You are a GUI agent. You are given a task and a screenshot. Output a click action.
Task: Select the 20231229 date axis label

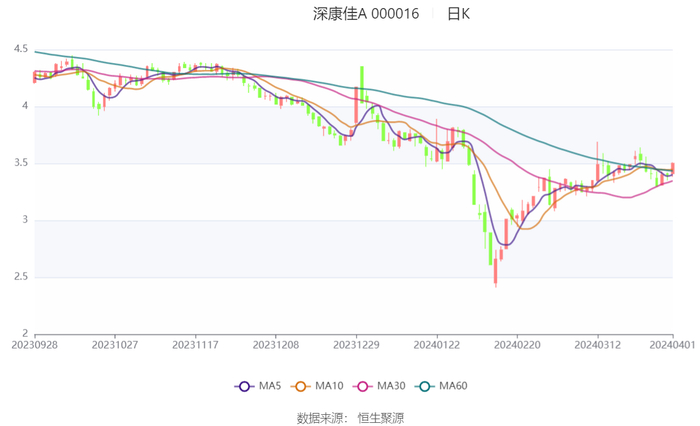coord(356,344)
